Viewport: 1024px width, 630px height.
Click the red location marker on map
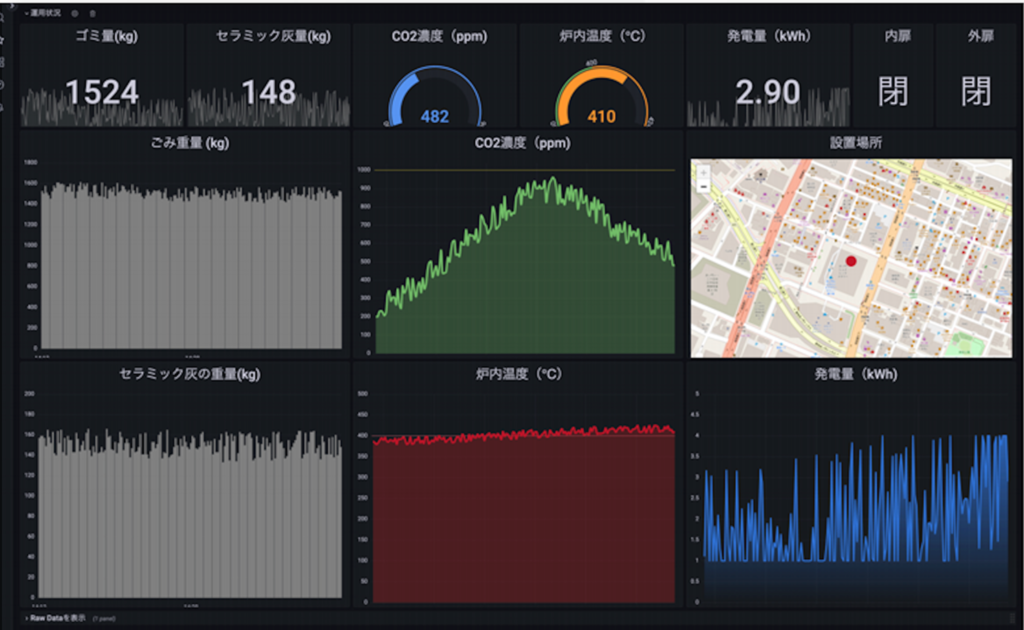pyautogui.click(x=851, y=260)
